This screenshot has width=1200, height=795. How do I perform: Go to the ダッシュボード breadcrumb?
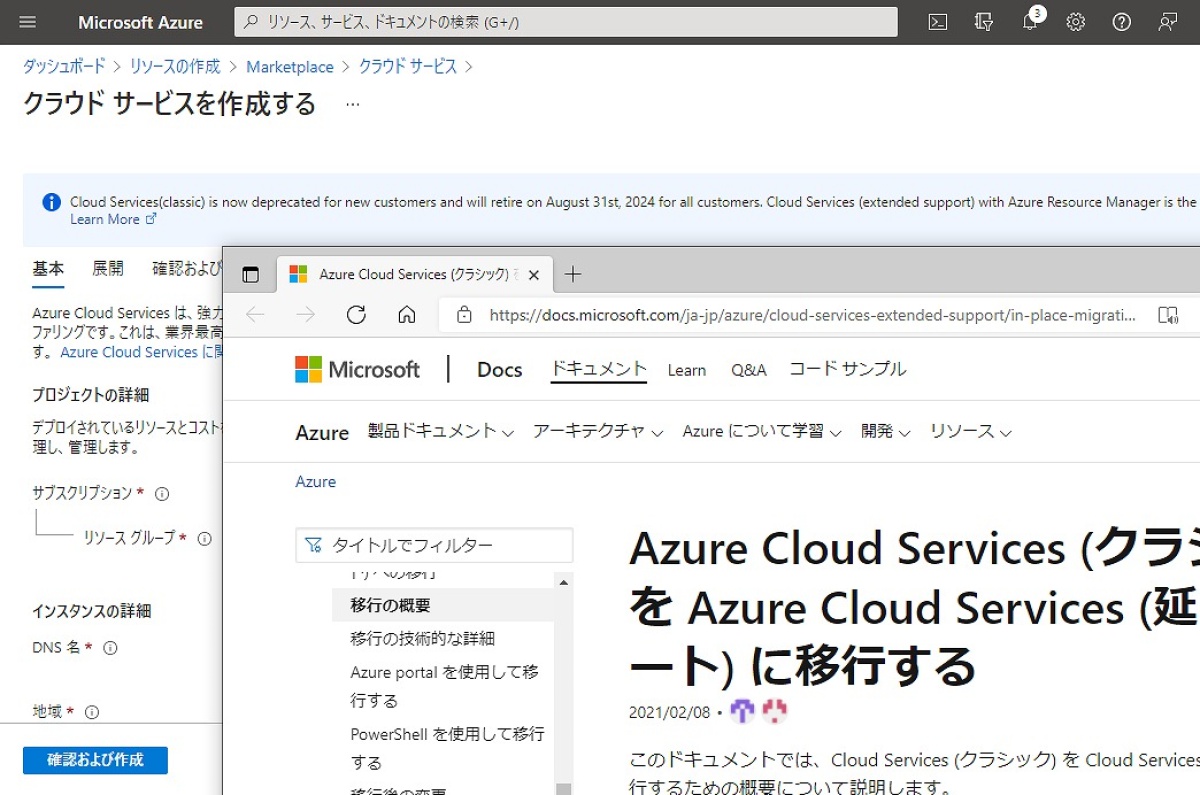64,67
